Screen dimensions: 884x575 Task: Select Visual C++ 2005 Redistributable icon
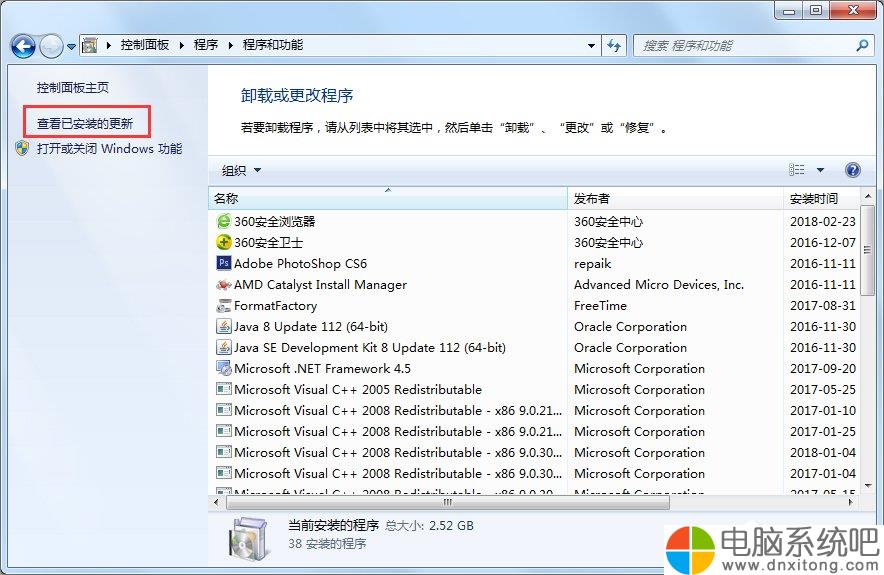point(224,390)
